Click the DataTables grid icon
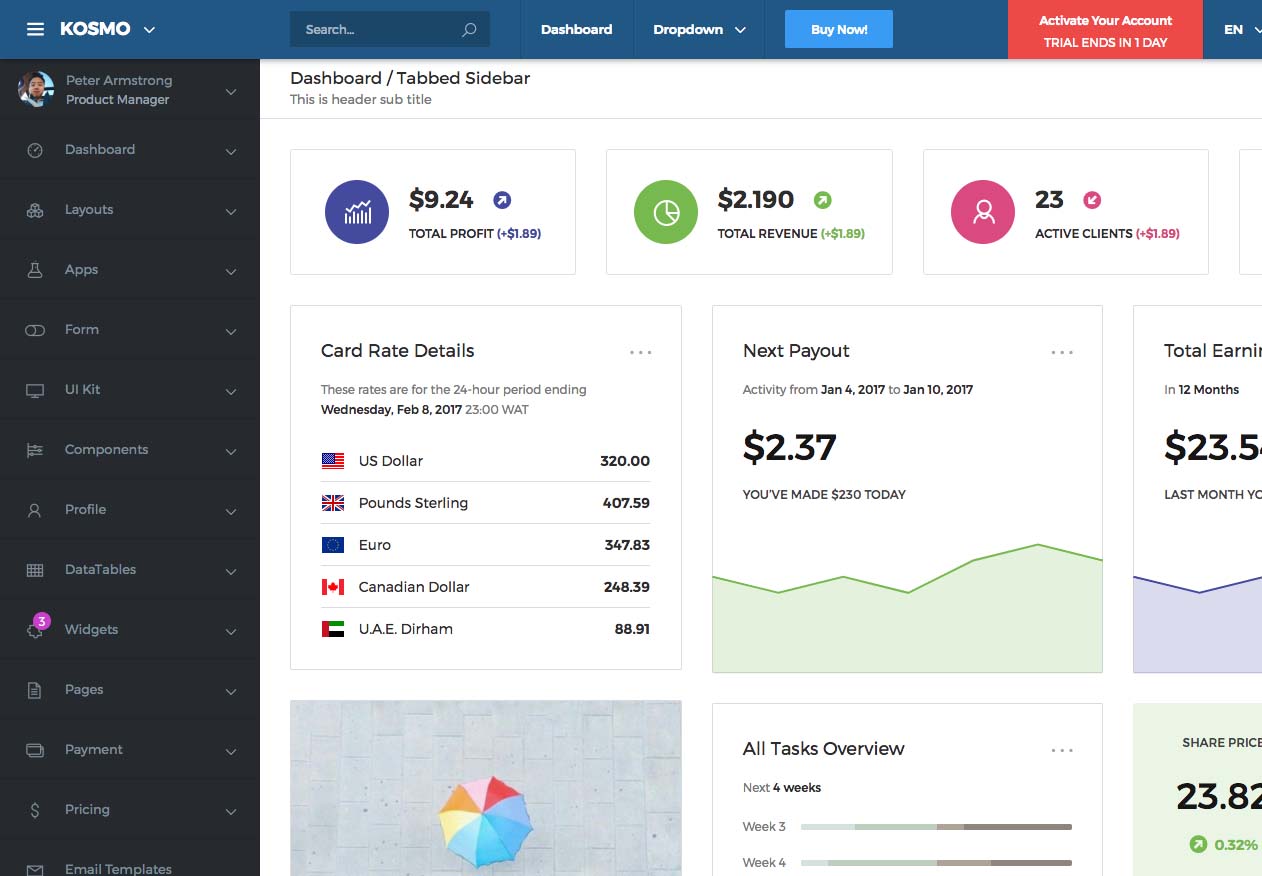Screen dimensions: 1262x876 (35, 570)
